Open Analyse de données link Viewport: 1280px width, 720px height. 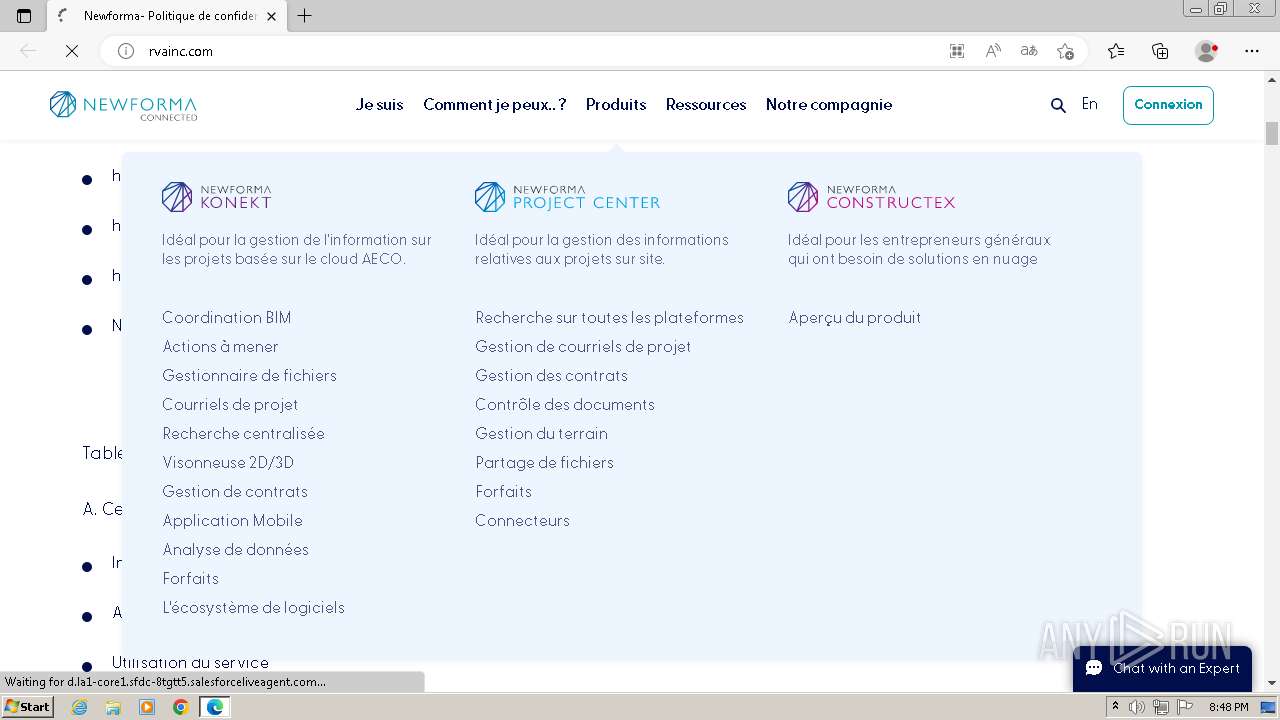pyautogui.click(x=236, y=549)
